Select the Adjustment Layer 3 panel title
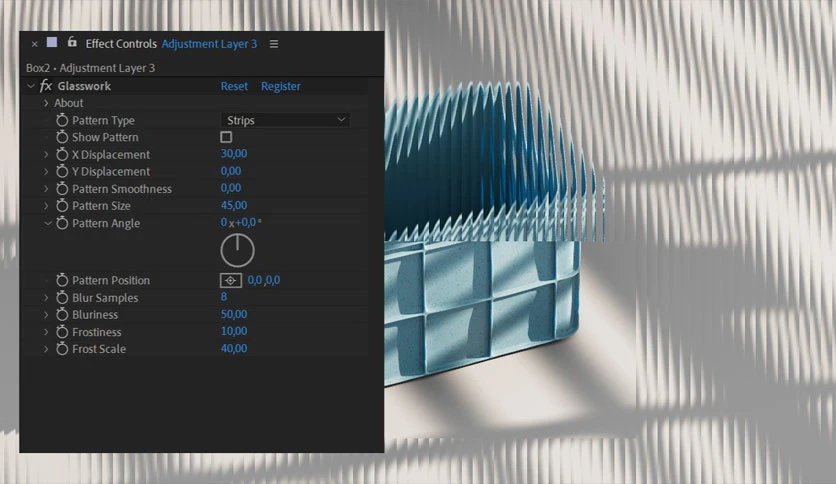 [x=209, y=44]
